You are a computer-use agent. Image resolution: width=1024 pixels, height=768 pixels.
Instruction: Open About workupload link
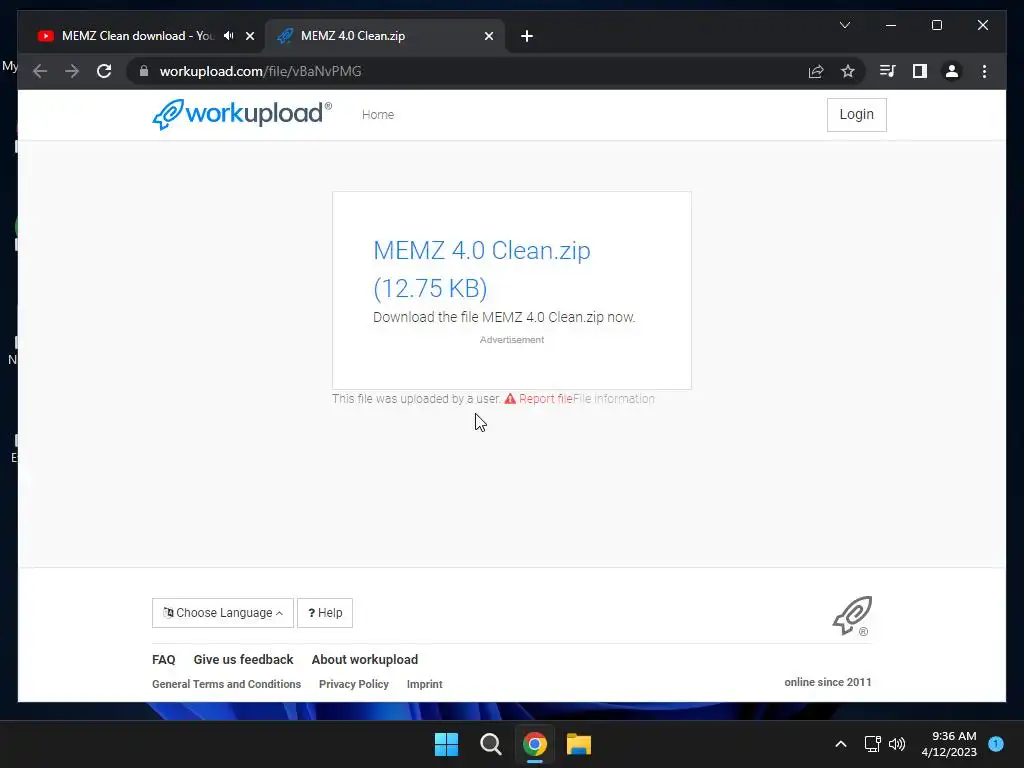[x=364, y=660]
